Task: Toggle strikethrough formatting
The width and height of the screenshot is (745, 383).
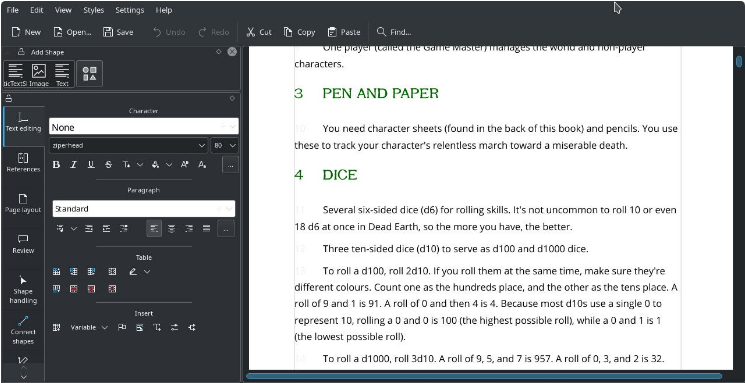Action: click(109, 164)
